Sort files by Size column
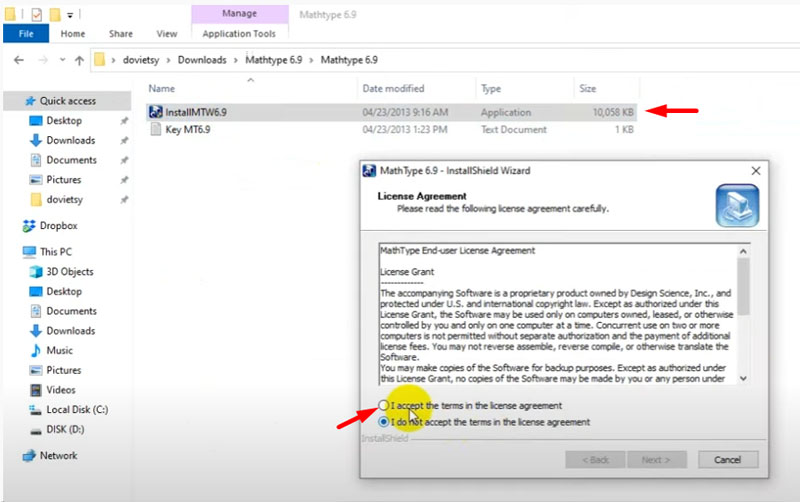 pyautogui.click(x=588, y=89)
